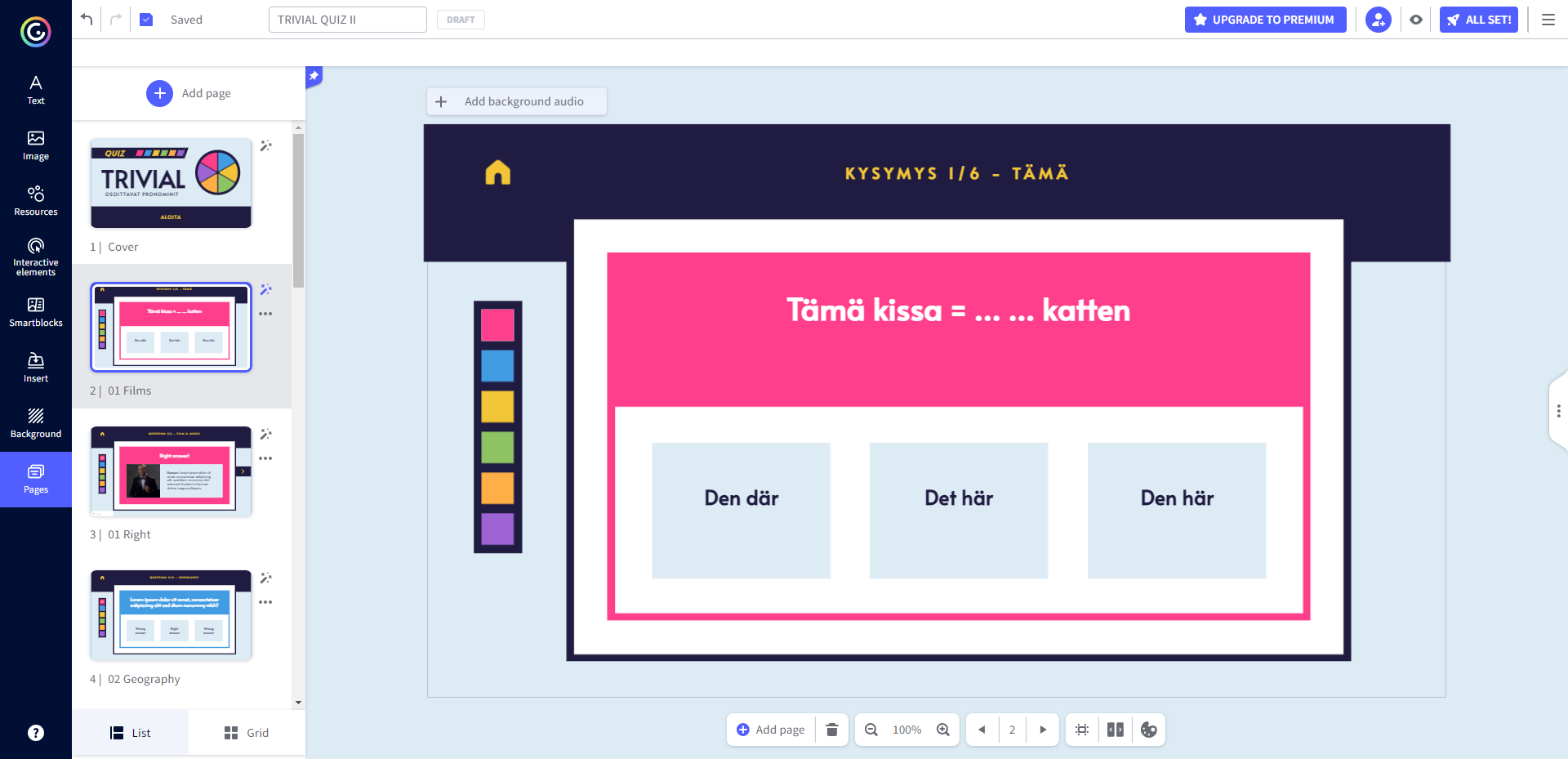Toggle the pin panel icon
The height and width of the screenshot is (759, 1568).
point(314,76)
